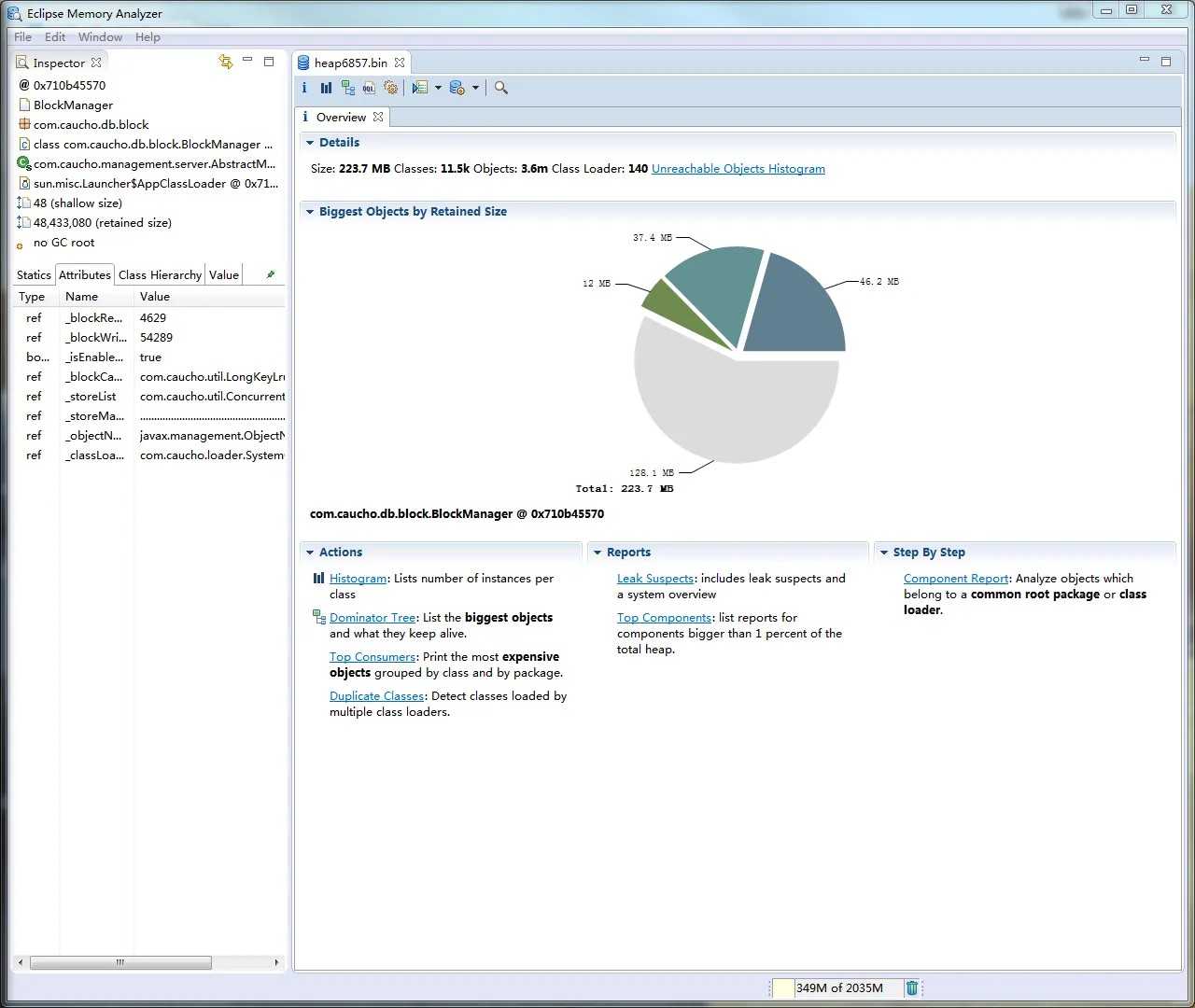Click the Name column header
Screen dimensions: 1195x1008
point(97,297)
